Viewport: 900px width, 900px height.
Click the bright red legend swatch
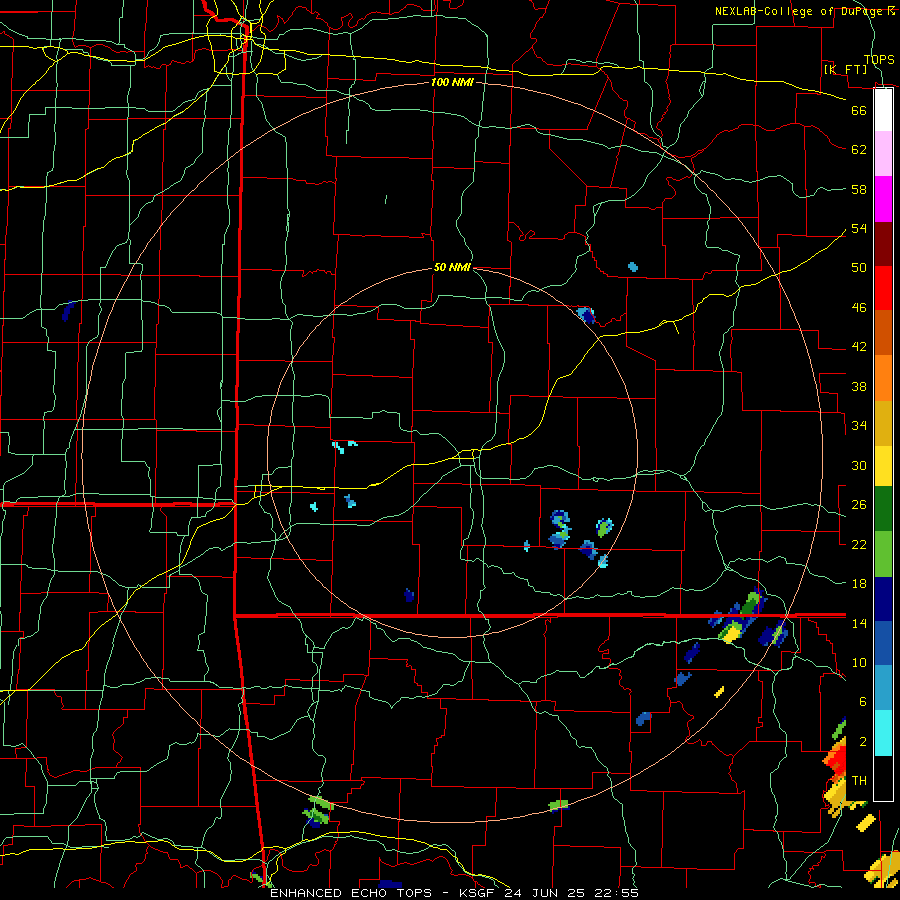883,288
